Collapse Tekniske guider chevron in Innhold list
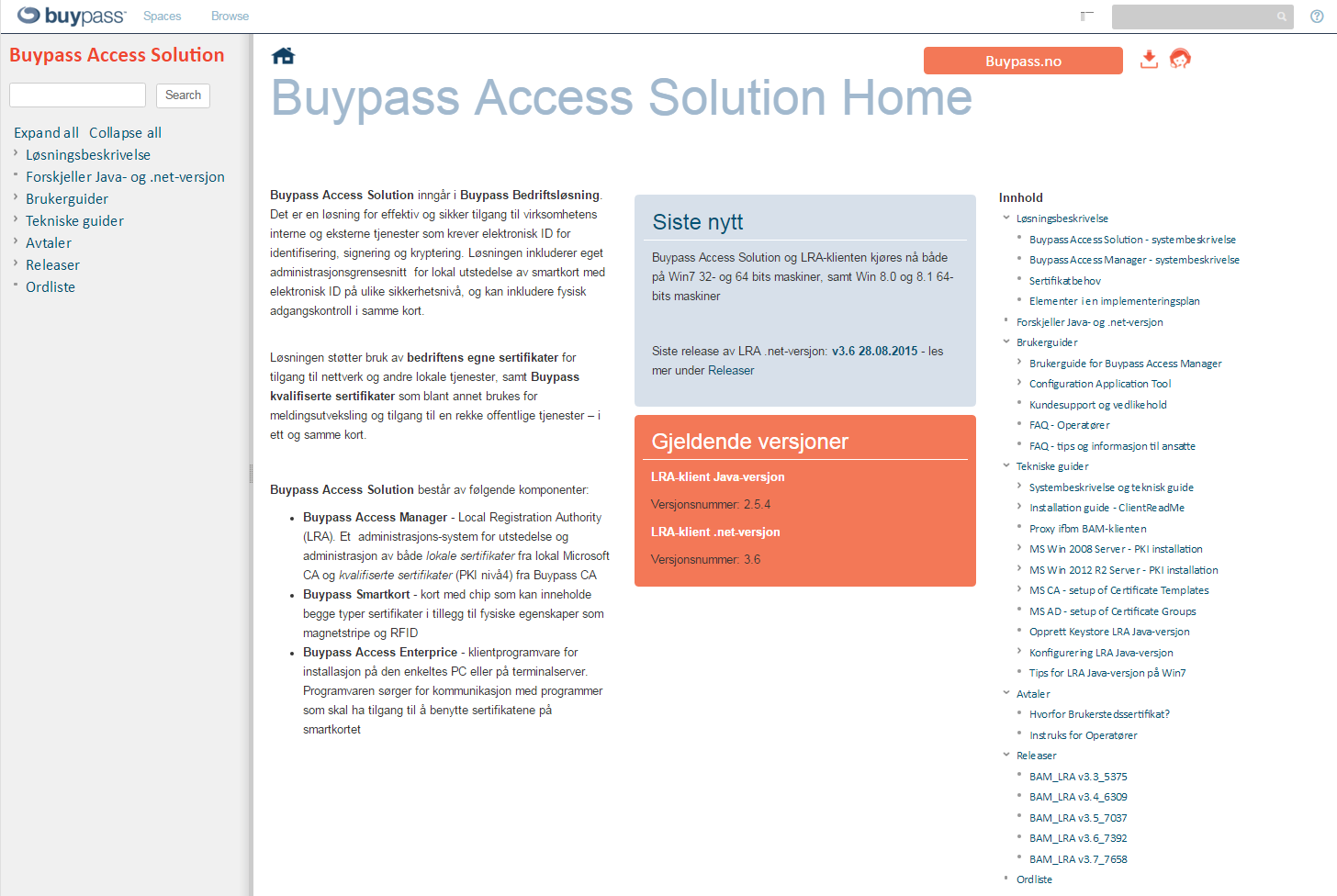Viewport: 1337px width, 896px height. tap(1006, 466)
